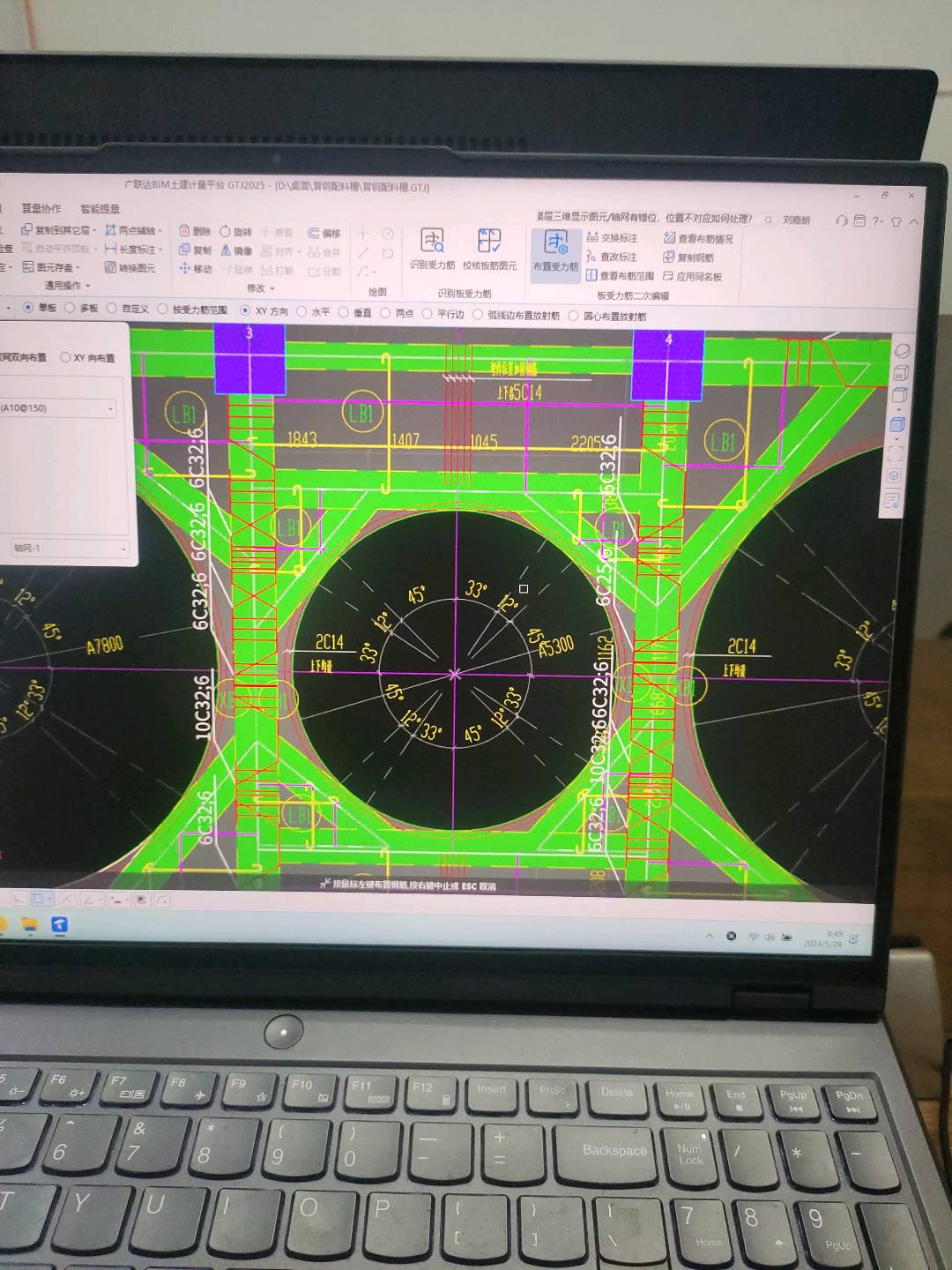Click the purple column labeled 3
Screen dimensions: 952x1270
249,357
